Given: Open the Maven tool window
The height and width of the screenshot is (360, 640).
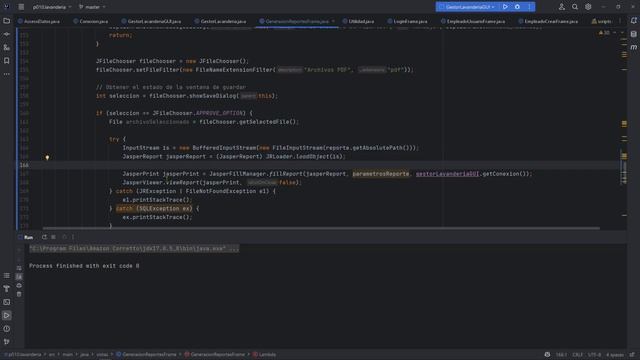Looking at the screenshot, I should [633, 48].
